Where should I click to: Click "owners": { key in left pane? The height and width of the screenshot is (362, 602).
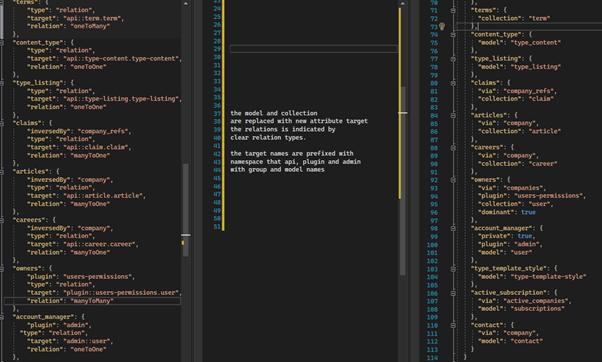point(33,268)
